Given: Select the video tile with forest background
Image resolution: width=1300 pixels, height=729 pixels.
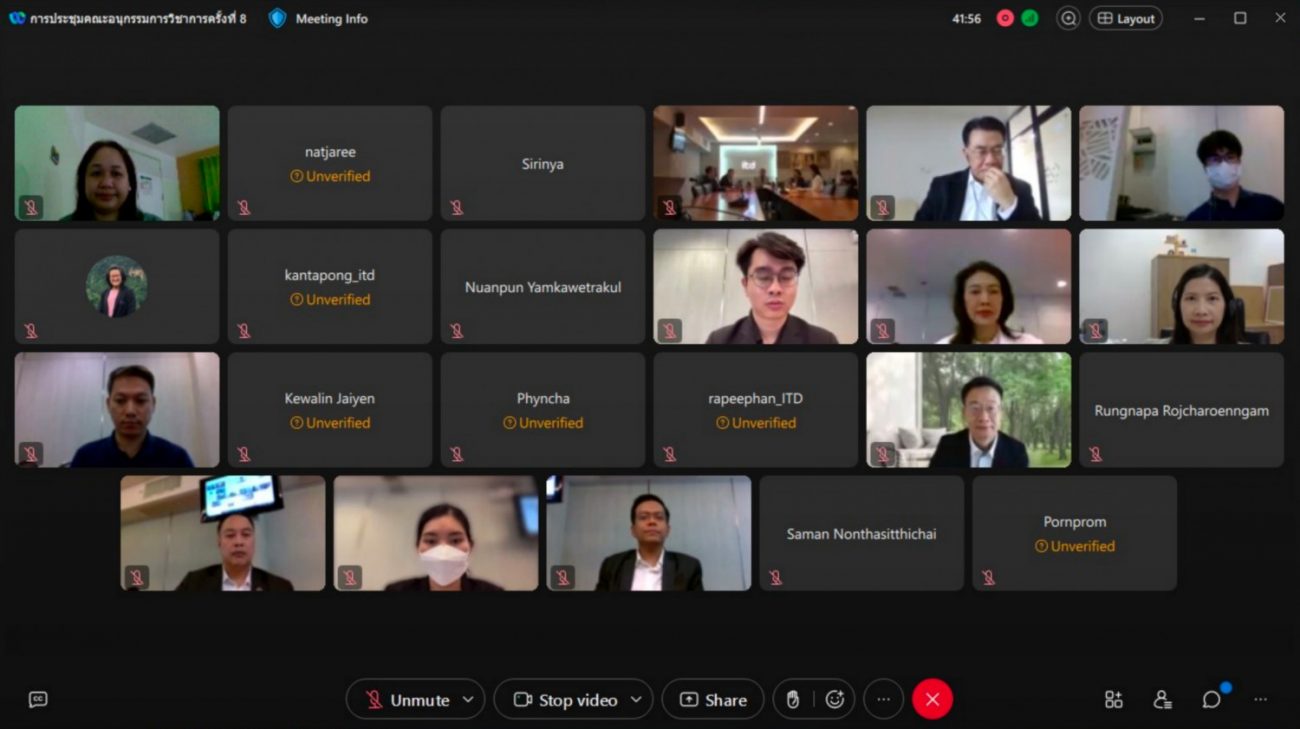Looking at the screenshot, I should (969, 410).
